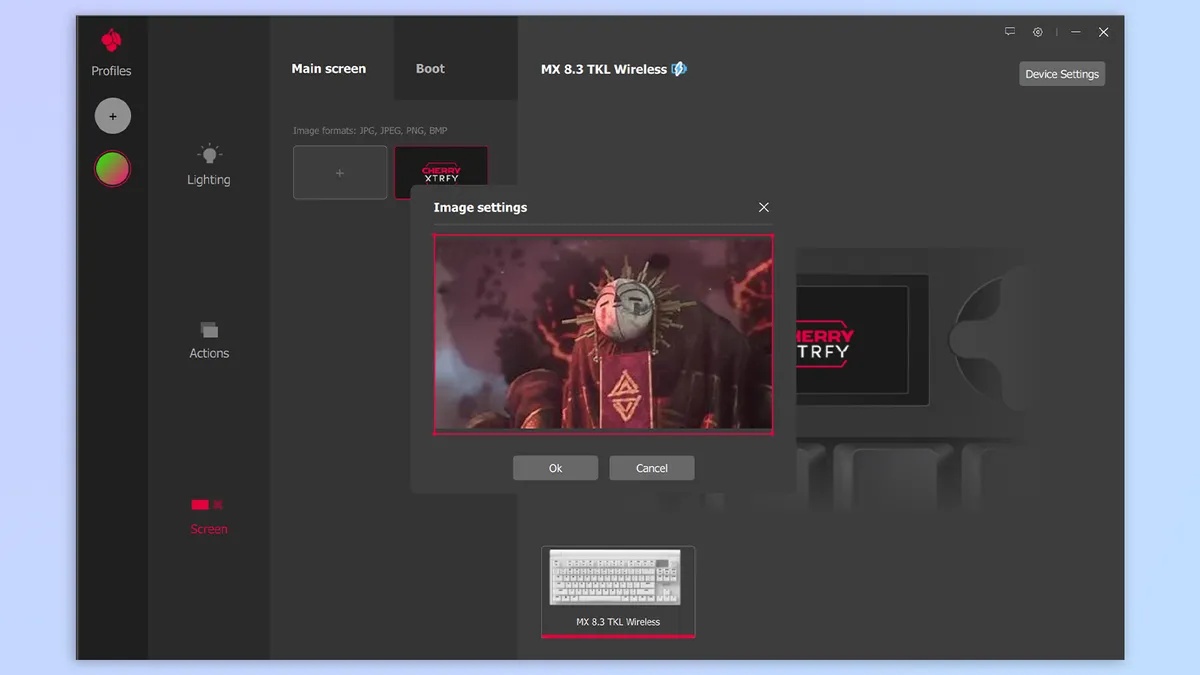
Task: Open Device Settings
Action: (1061, 74)
